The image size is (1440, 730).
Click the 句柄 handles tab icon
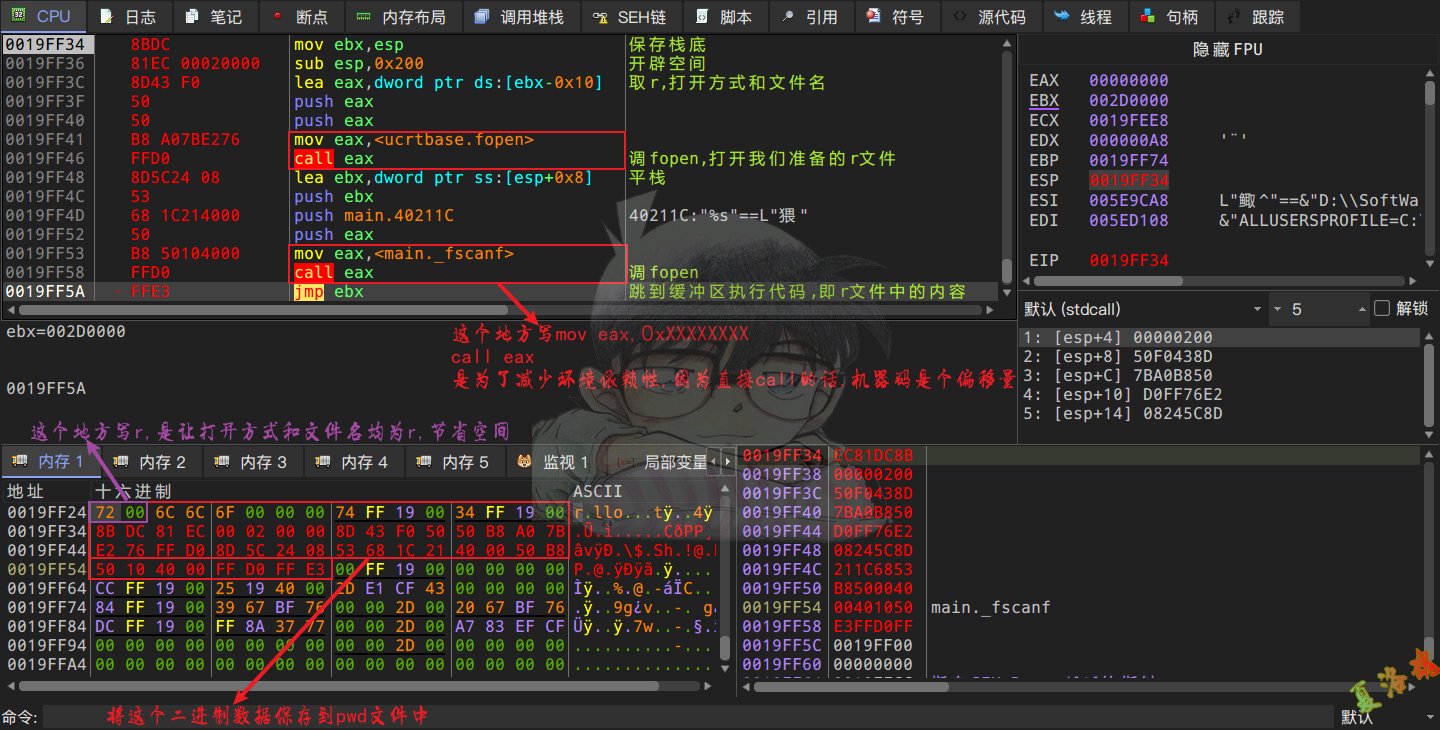pyautogui.click(x=1147, y=17)
